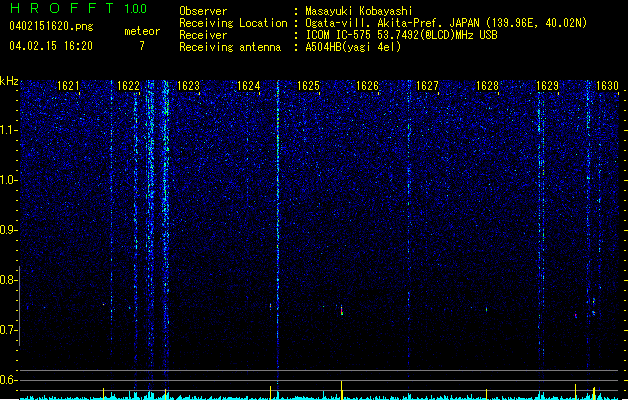
Task: Click the 0.6 kHz axis label
Action: [x=8, y=380]
